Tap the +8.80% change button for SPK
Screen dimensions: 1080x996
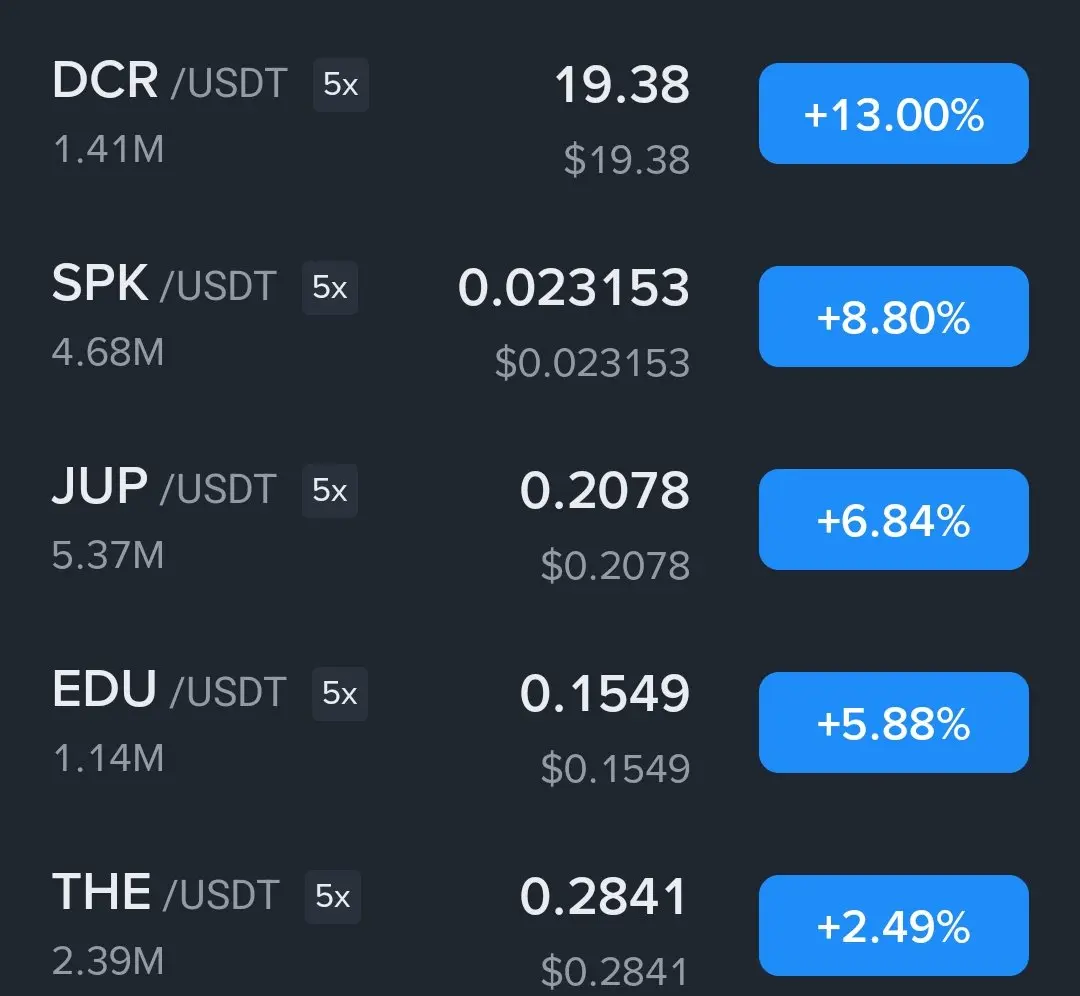(x=893, y=317)
